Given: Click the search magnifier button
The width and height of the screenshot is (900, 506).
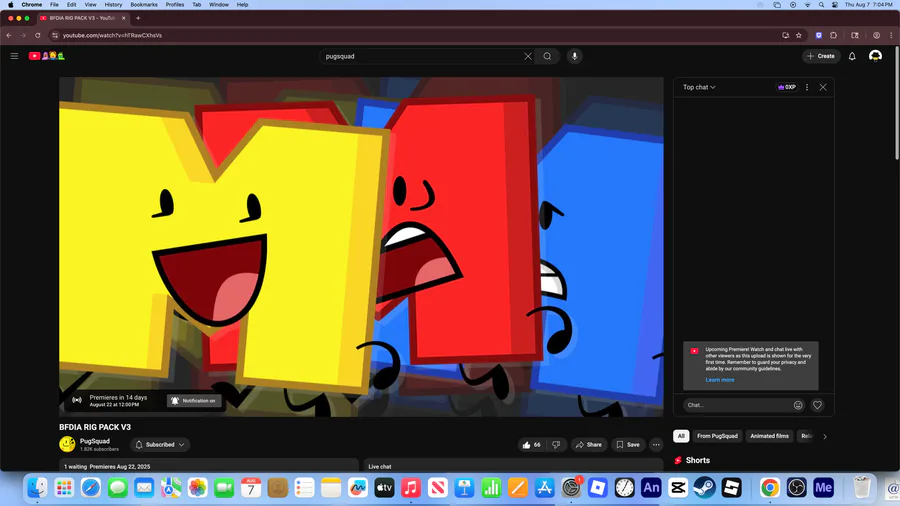Looking at the screenshot, I should 548,56.
